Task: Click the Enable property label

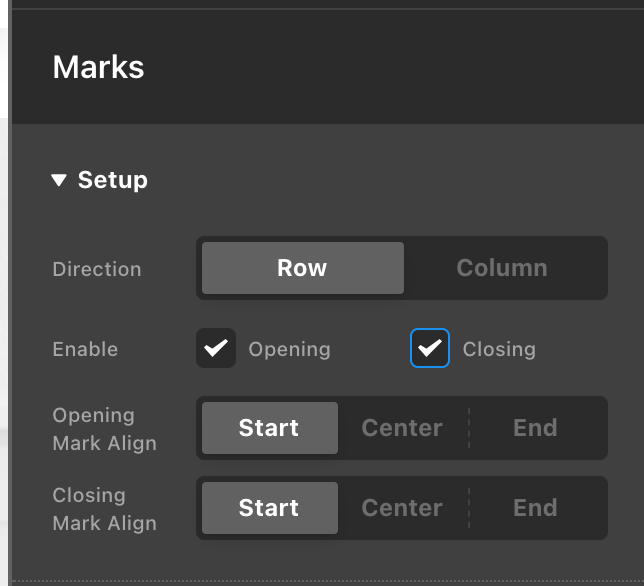Action: point(85,349)
